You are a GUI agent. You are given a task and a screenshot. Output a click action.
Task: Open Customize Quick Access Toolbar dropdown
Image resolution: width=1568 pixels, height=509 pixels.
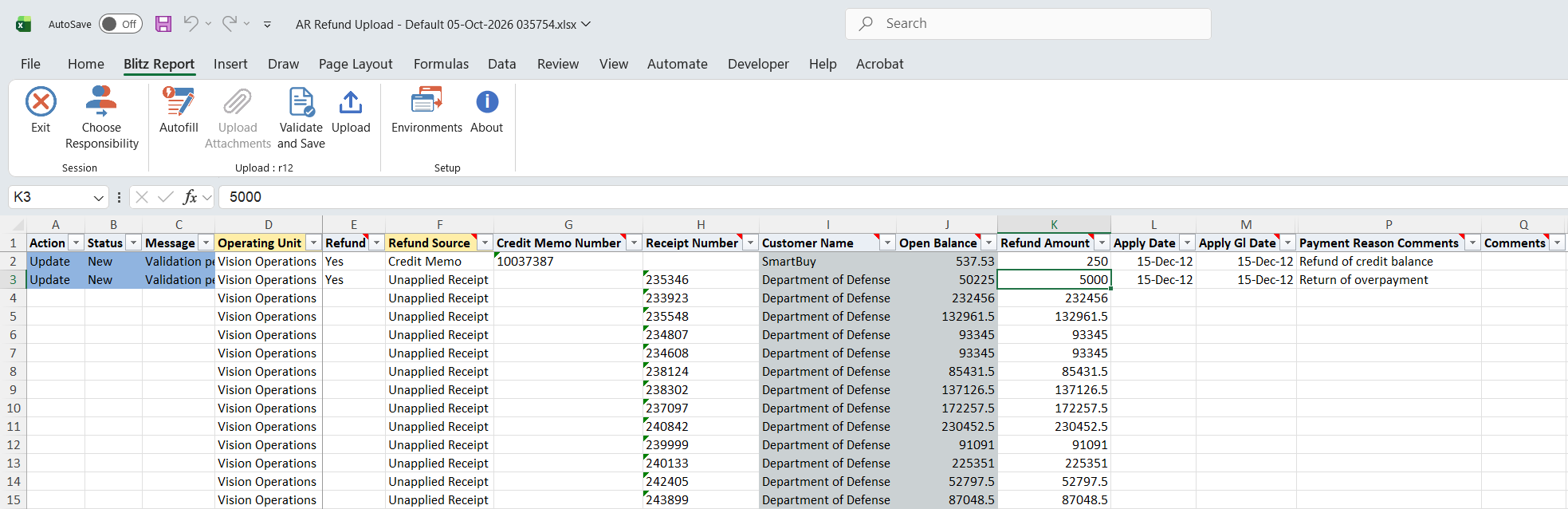pyautogui.click(x=267, y=25)
